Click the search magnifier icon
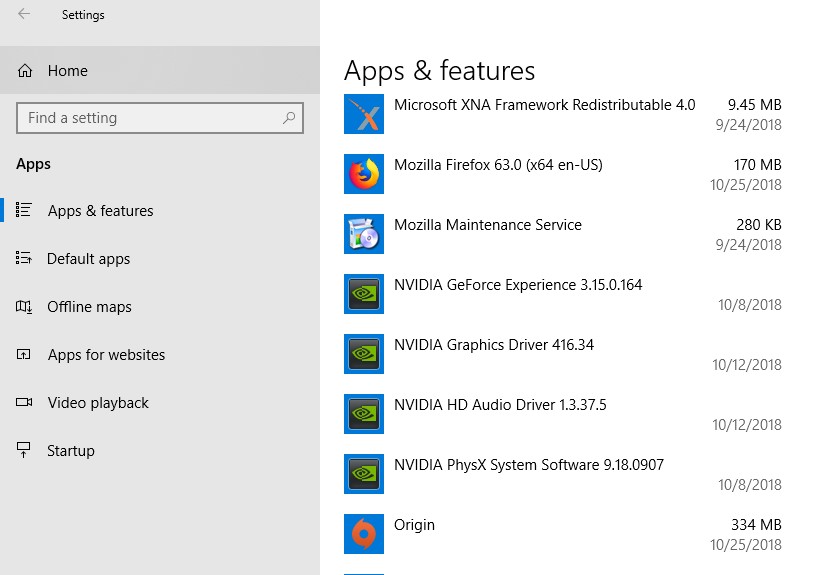The height and width of the screenshot is (575, 831). pos(289,118)
